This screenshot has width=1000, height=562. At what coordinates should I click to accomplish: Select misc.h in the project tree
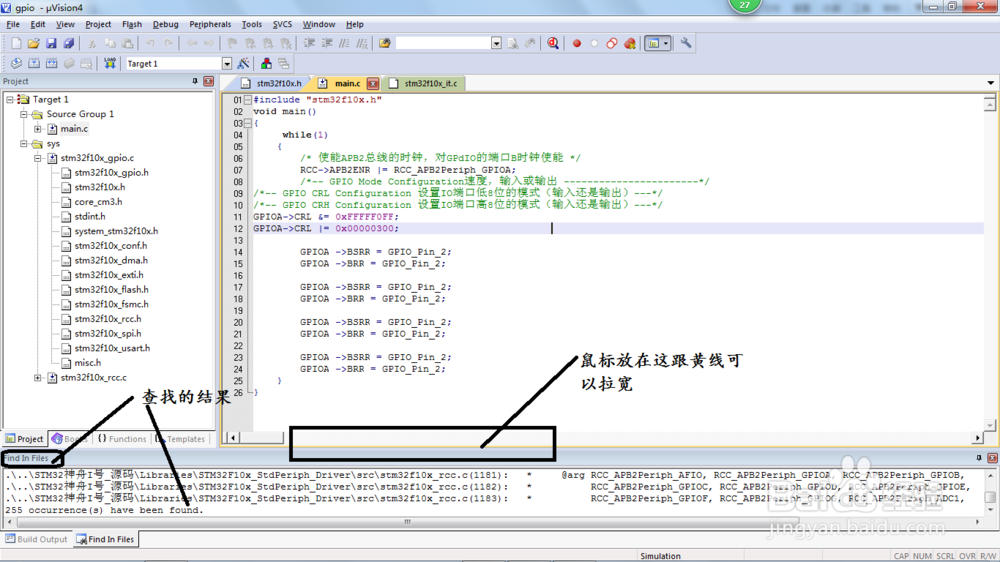click(87, 362)
